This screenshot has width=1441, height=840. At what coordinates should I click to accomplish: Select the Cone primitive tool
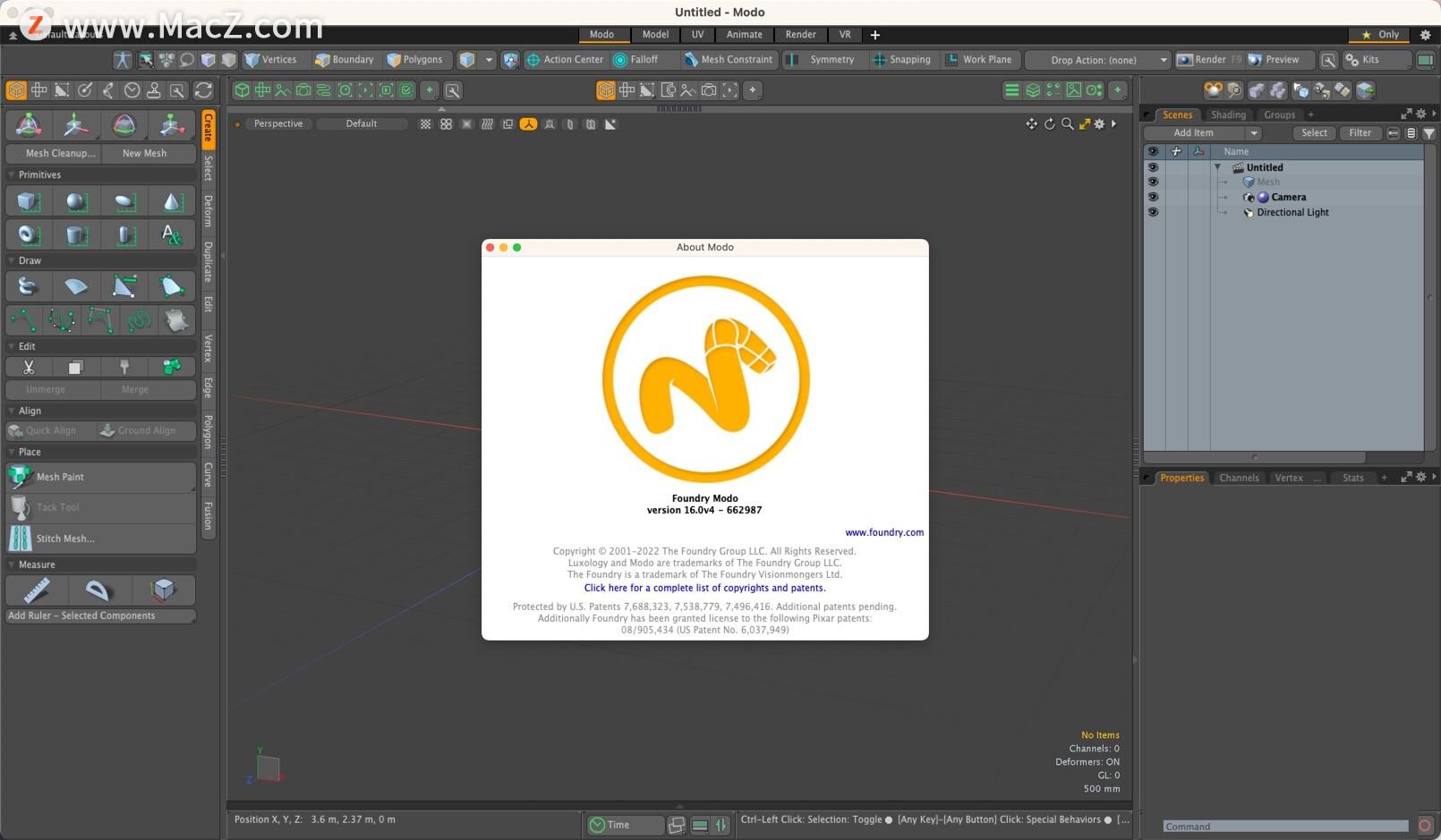pos(172,201)
